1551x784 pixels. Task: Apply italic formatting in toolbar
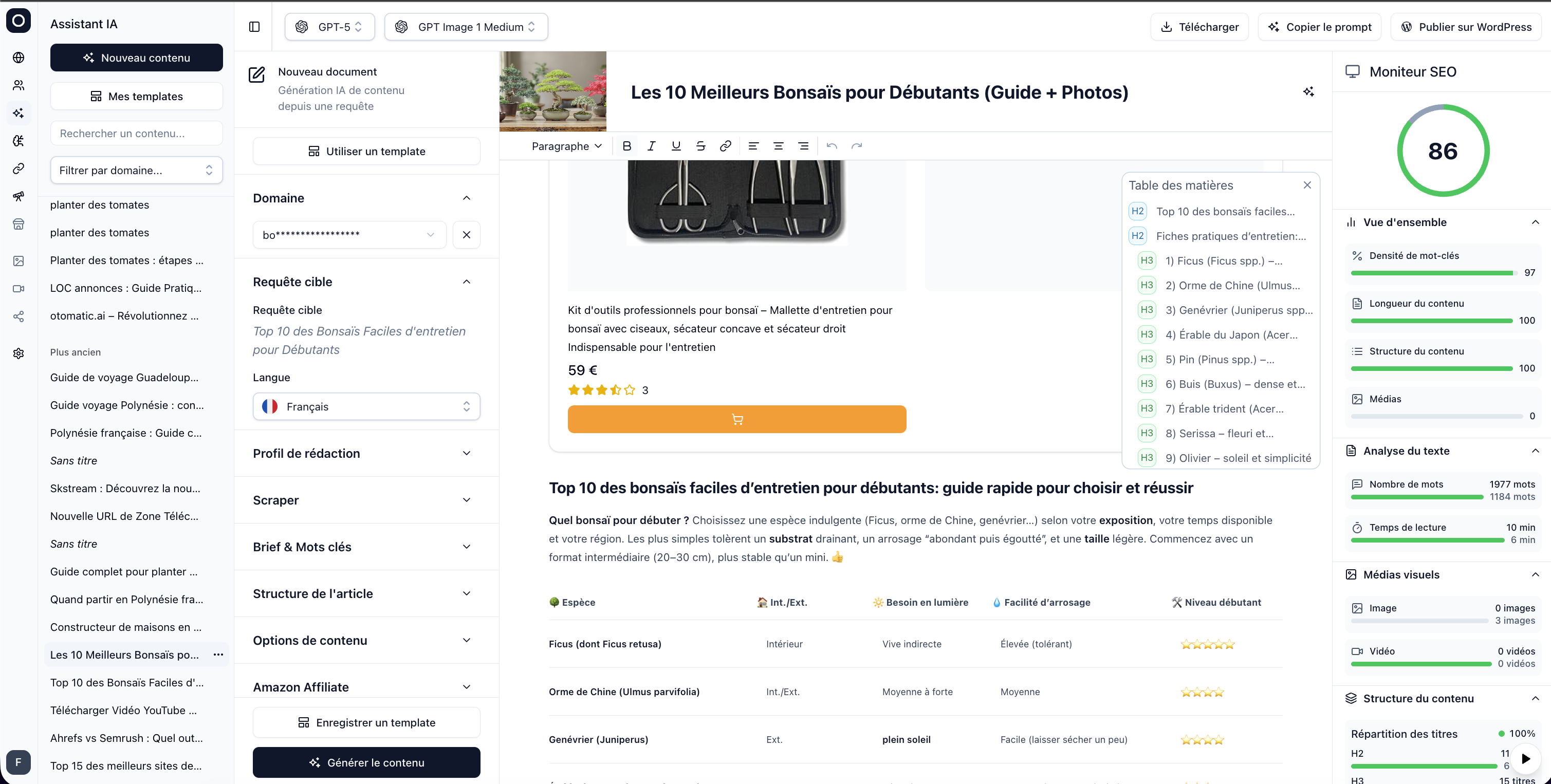pos(651,145)
